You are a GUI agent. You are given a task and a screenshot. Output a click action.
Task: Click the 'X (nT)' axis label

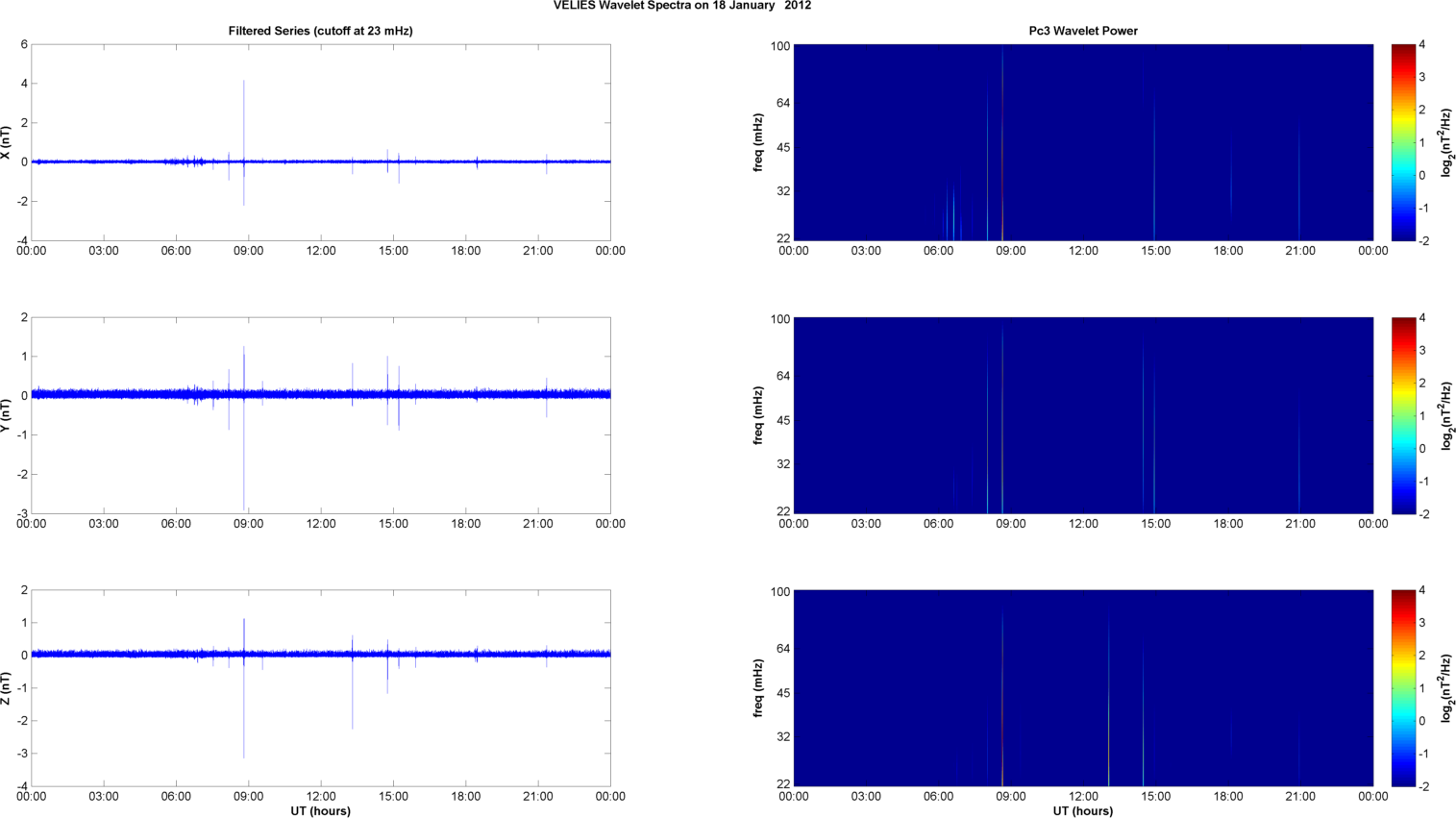[x=6, y=142]
